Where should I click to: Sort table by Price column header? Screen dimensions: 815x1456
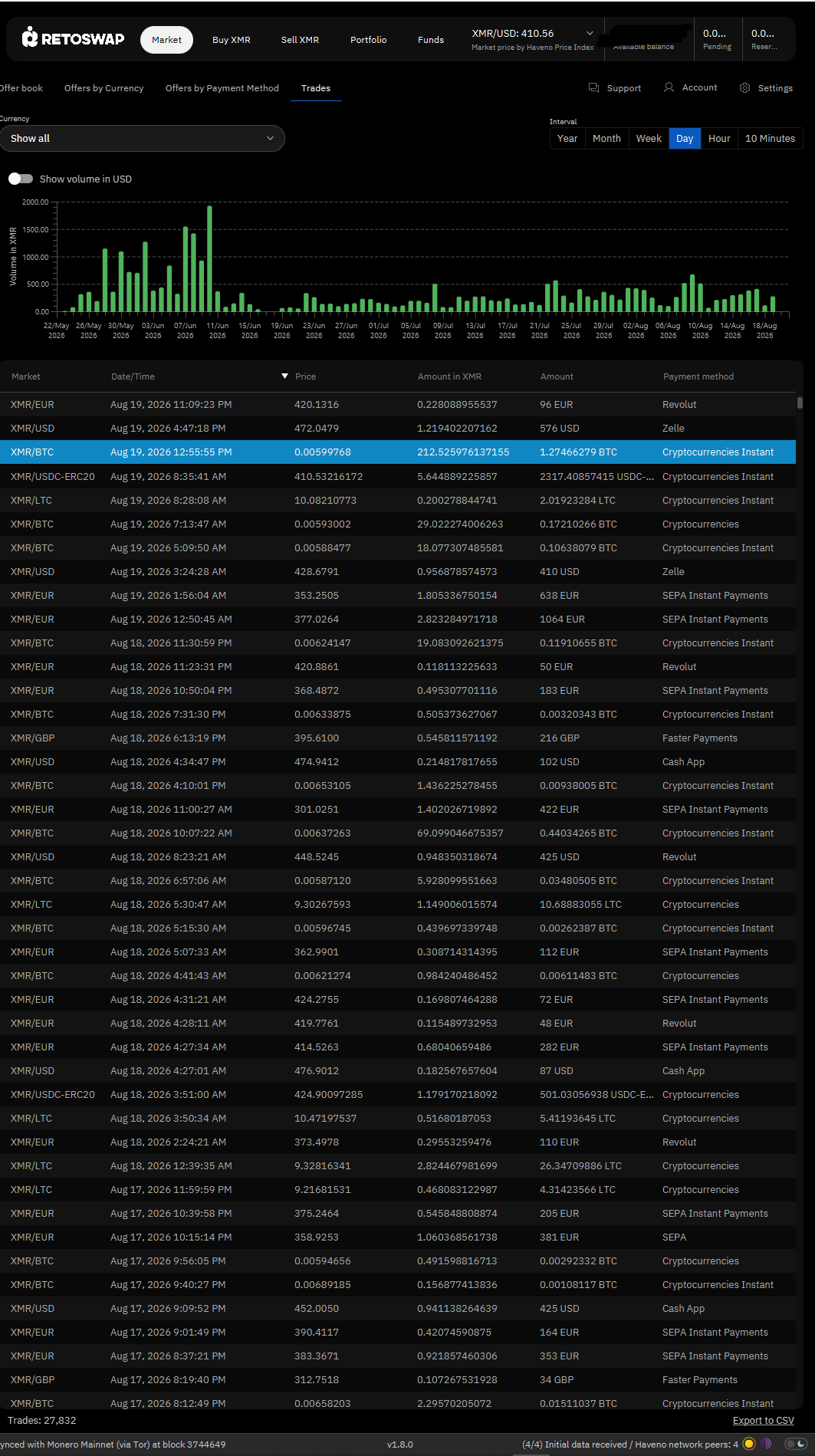[x=305, y=376]
